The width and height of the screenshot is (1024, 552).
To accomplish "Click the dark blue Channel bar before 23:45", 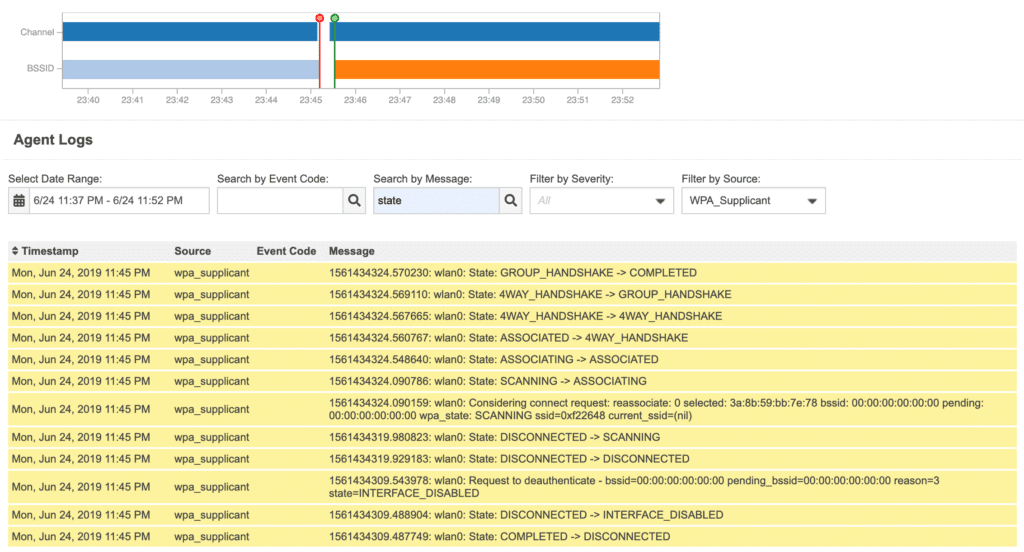I will click(190, 31).
